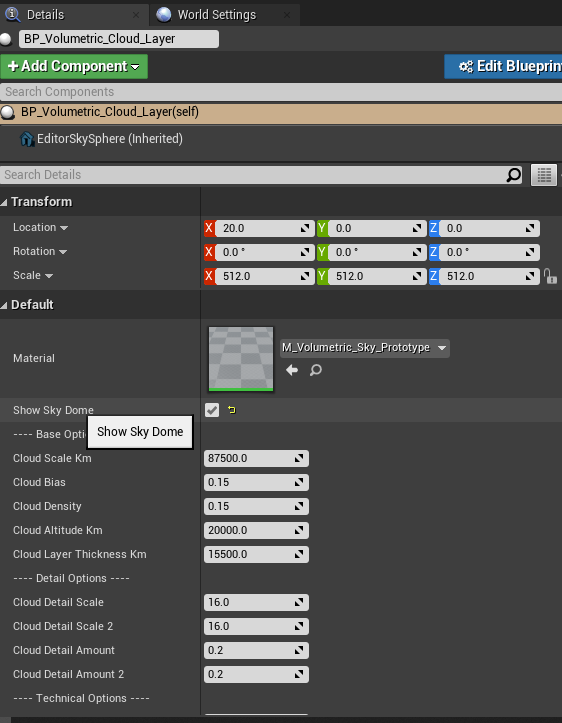Use selected asset arrow for Material
The width and height of the screenshot is (562, 723).
click(292, 370)
